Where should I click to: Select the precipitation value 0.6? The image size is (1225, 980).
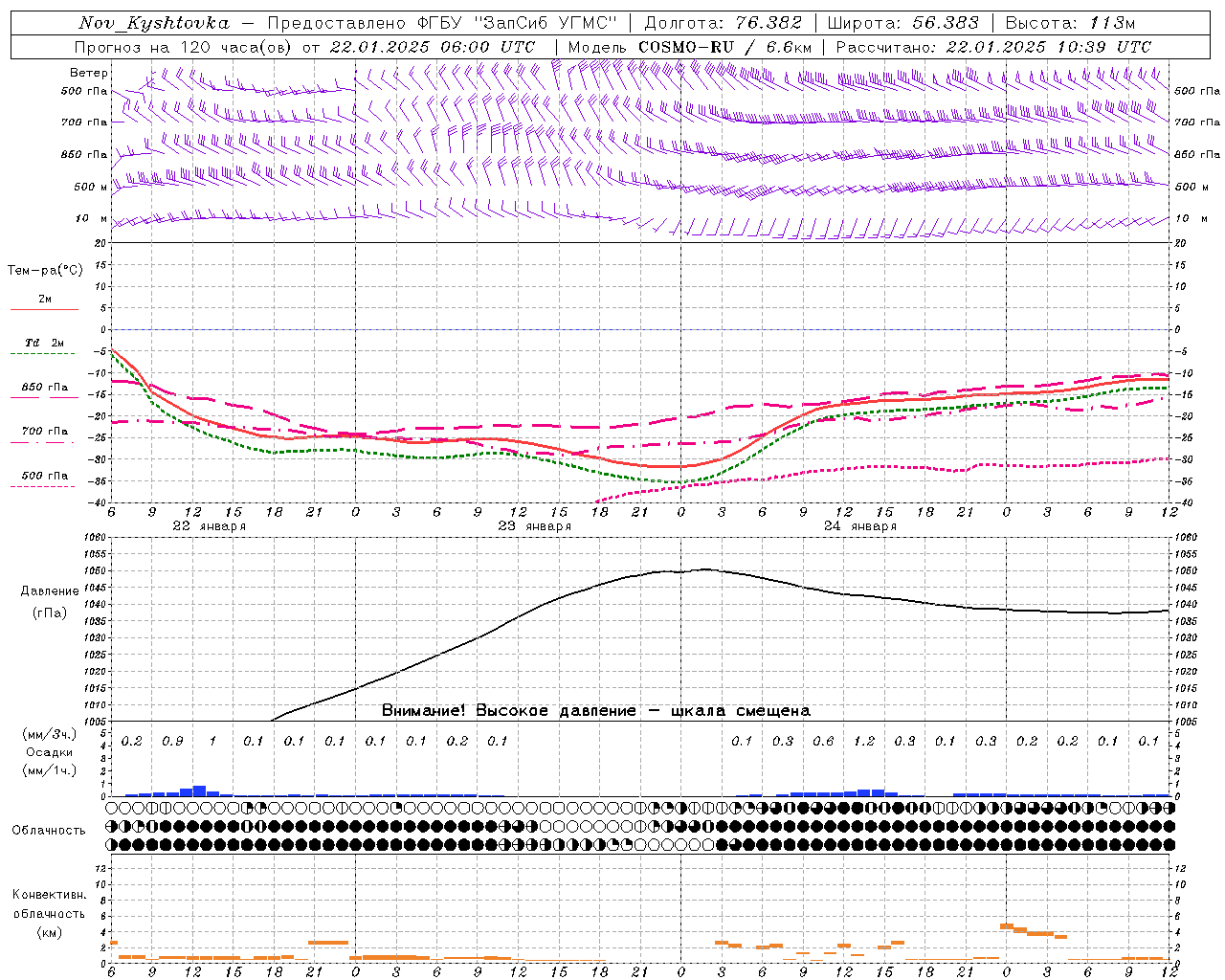(823, 742)
